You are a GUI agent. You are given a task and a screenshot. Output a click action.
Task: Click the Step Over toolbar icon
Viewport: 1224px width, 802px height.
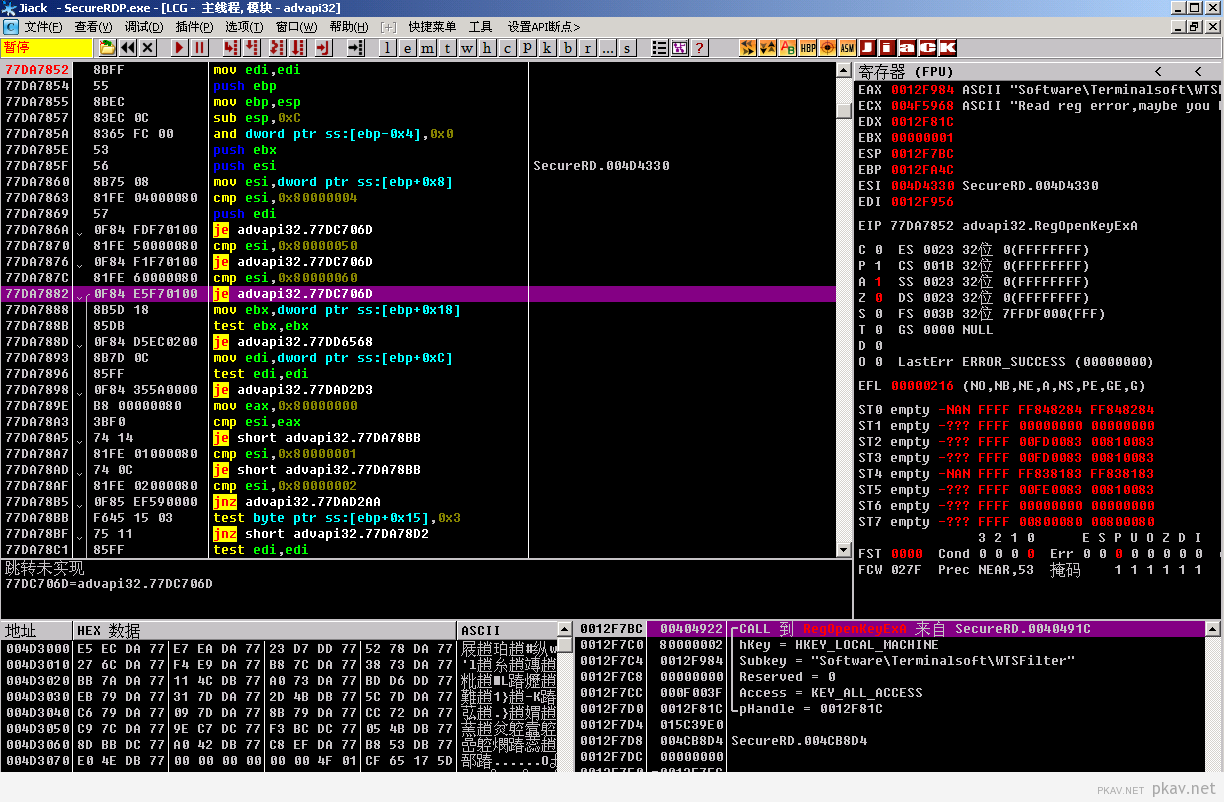pyautogui.click(x=251, y=47)
